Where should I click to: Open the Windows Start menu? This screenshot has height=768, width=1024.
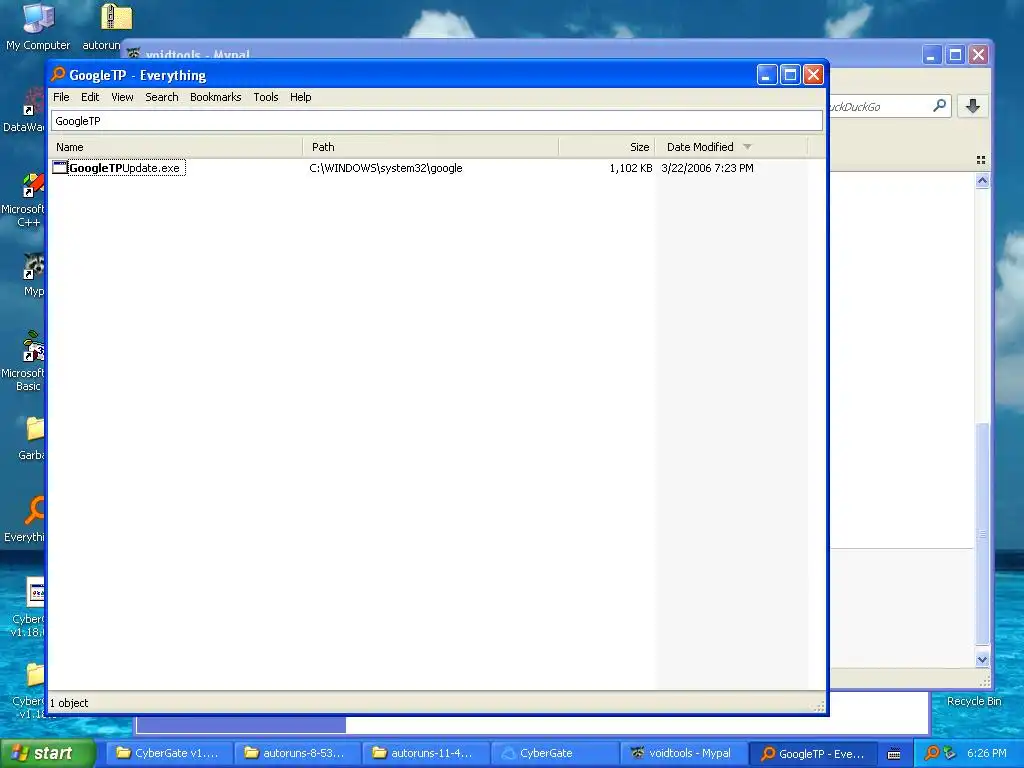click(x=47, y=753)
